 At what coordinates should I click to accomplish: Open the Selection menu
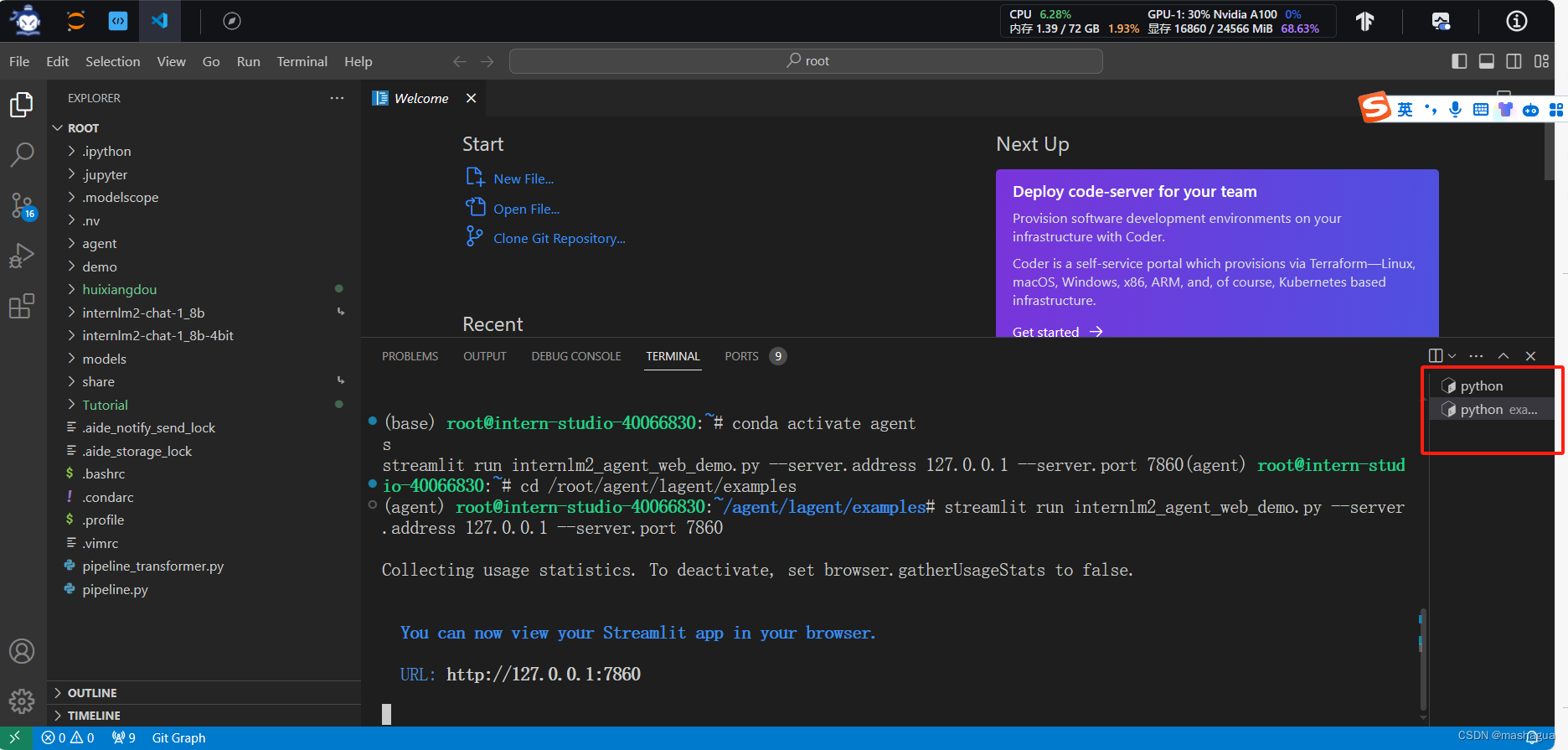[x=112, y=61]
